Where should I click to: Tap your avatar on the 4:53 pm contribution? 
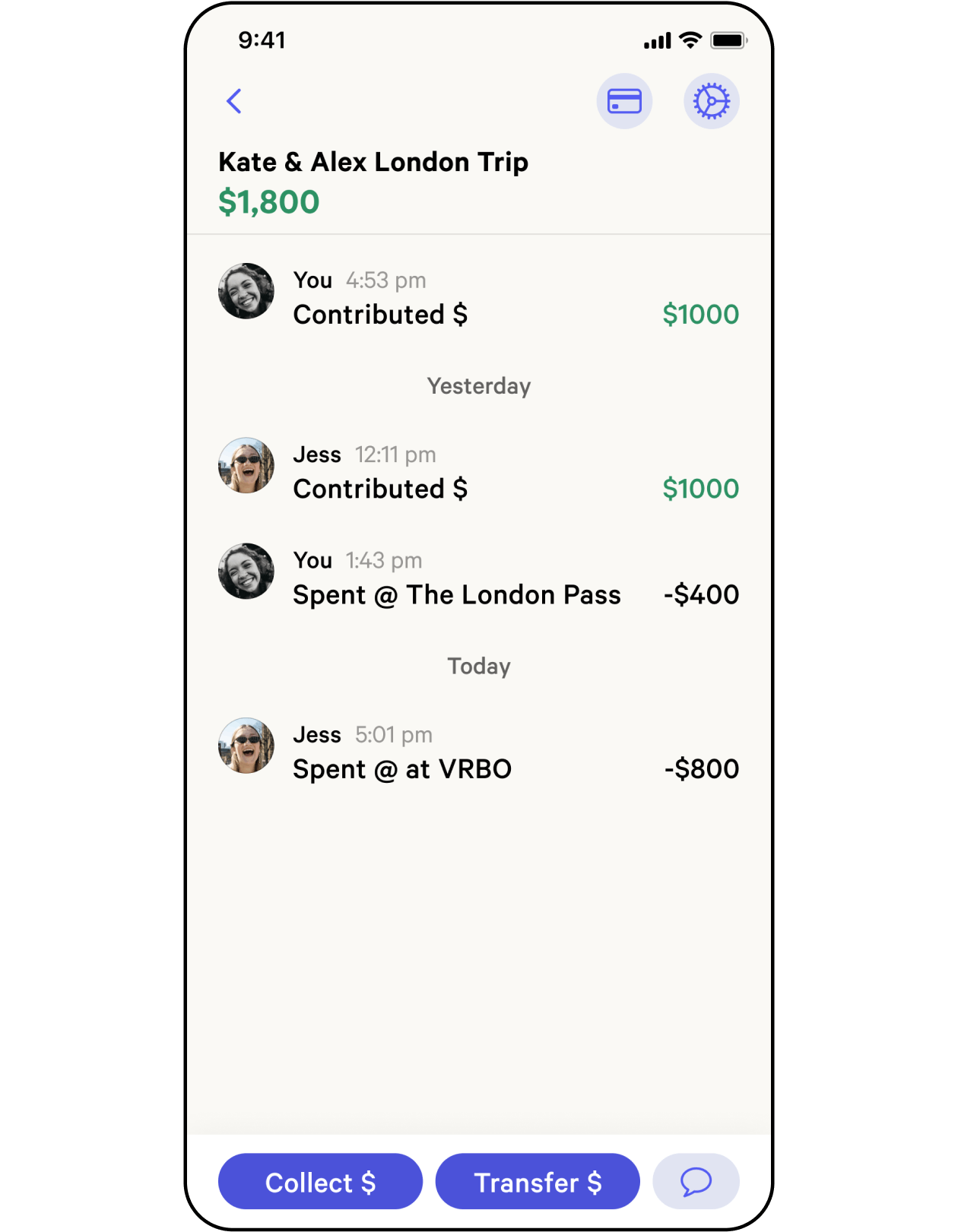(246, 291)
